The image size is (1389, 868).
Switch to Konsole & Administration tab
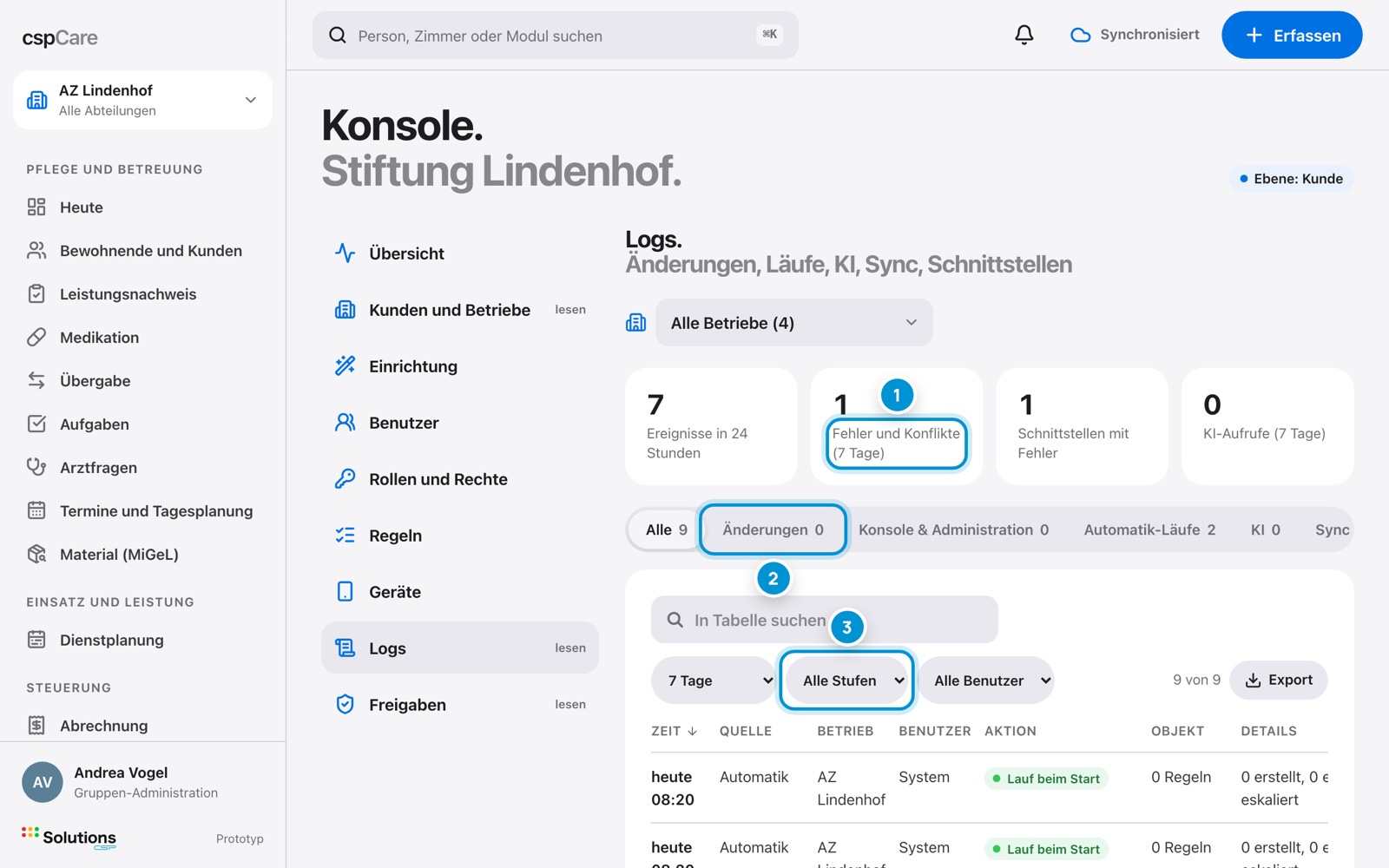click(953, 529)
